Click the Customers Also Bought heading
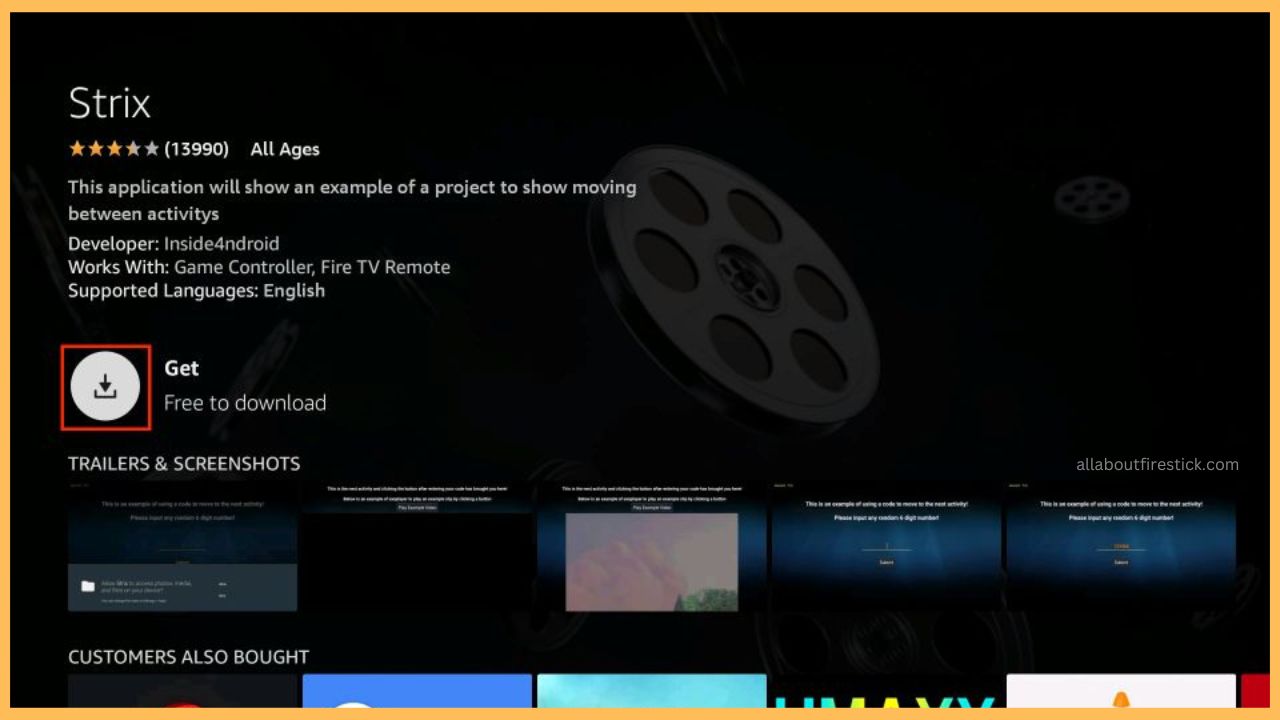 pyautogui.click(x=188, y=657)
